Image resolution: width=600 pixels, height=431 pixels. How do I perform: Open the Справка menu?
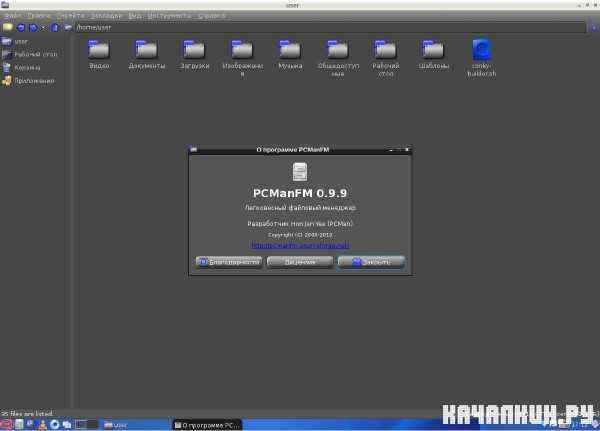[x=212, y=16]
